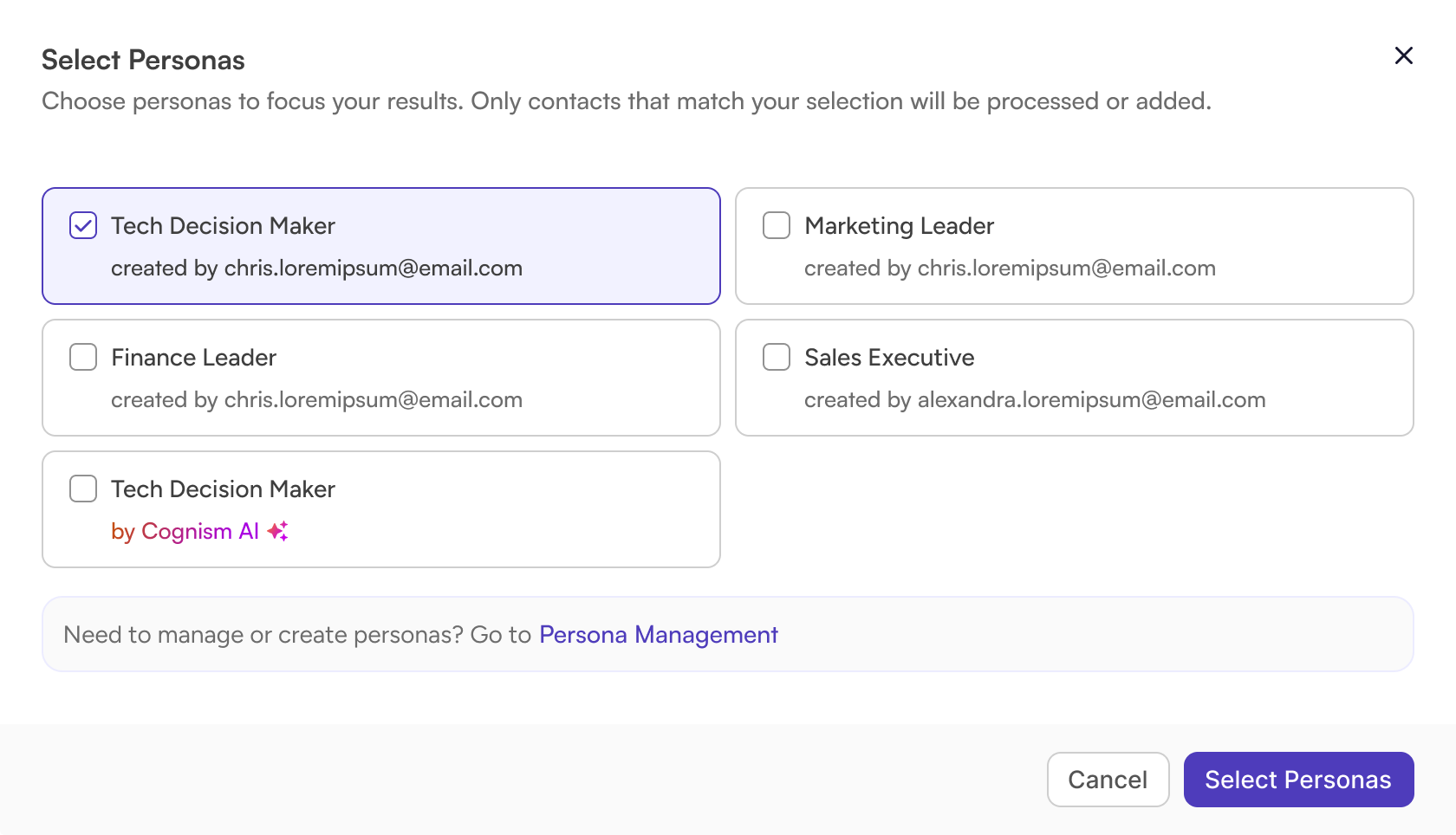Close the Select Personas dialog with X
The height and width of the screenshot is (835, 1456).
click(1403, 56)
